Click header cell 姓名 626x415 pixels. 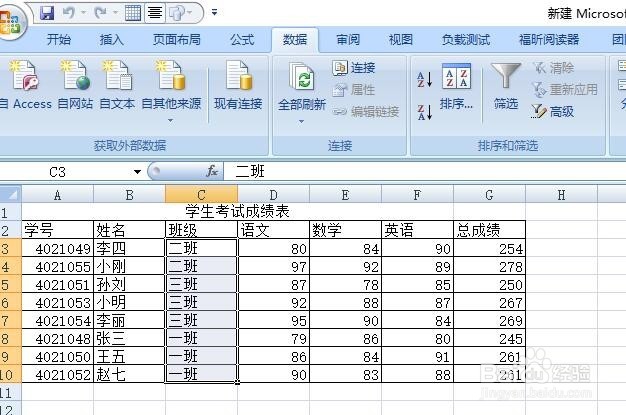click(x=129, y=230)
